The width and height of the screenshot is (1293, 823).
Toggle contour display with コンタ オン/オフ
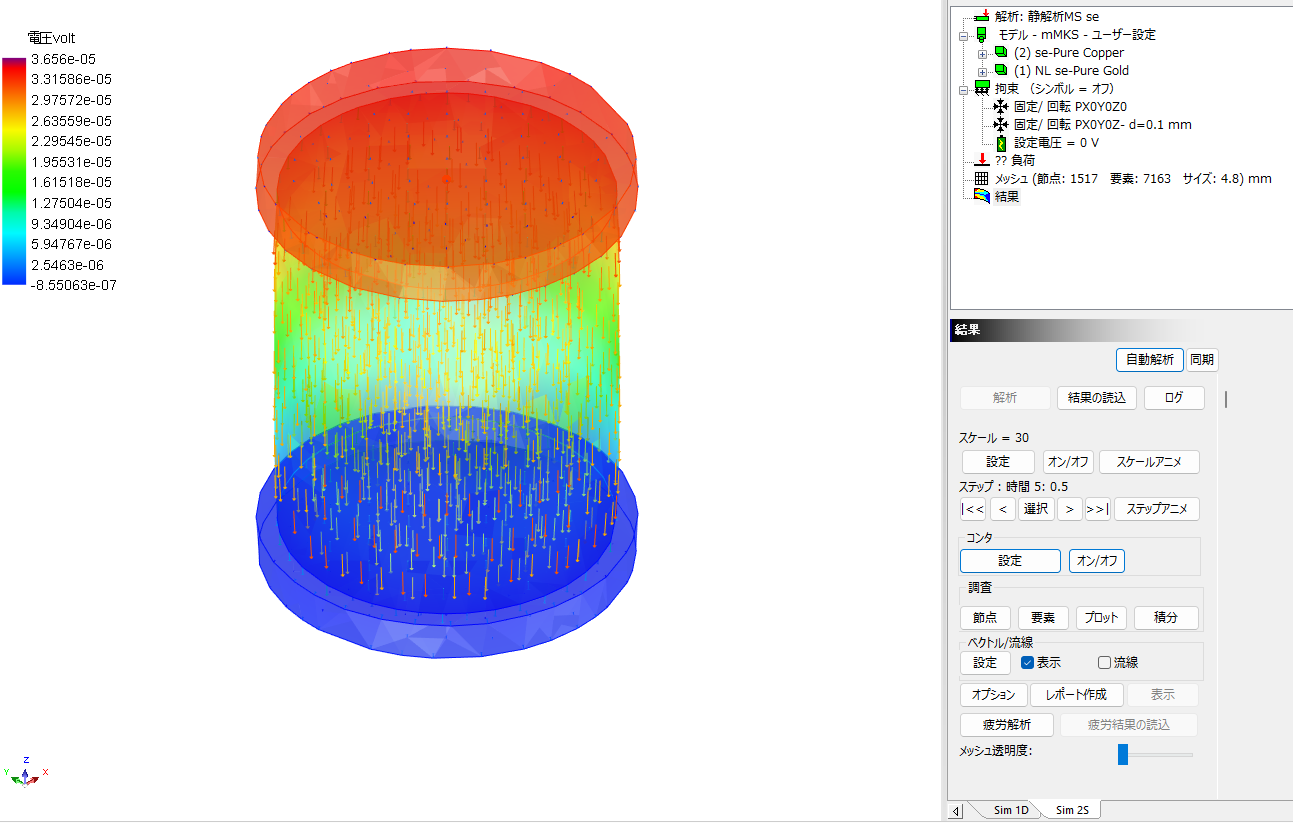[x=1096, y=561]
